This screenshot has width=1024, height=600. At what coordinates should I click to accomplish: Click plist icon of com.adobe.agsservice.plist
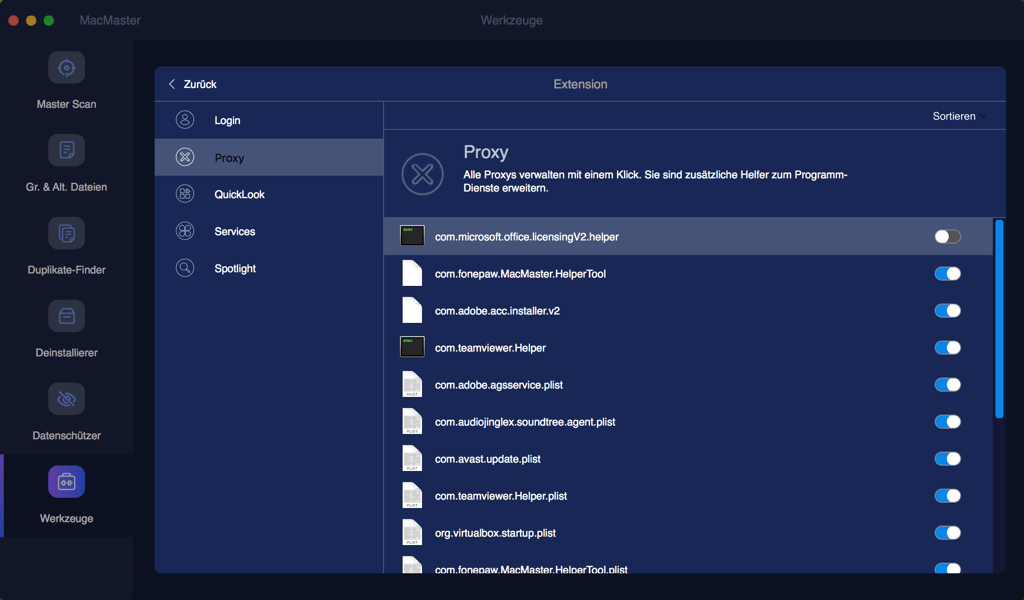pyautogui.click(x=412, y=385)
